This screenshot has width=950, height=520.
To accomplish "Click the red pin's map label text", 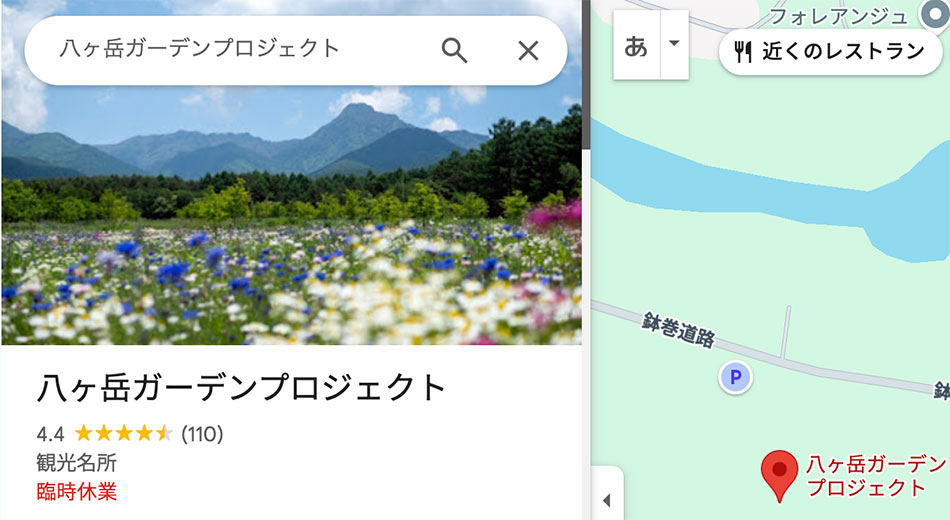I will (x=874, y=476).
